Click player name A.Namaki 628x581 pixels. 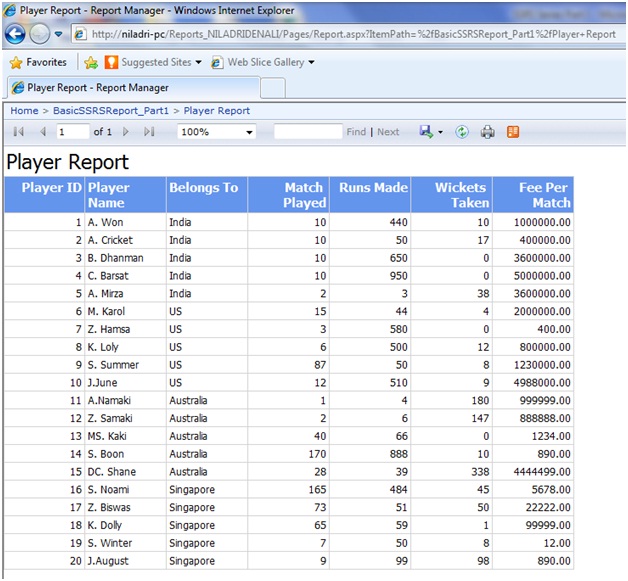(x=109, y=401)
